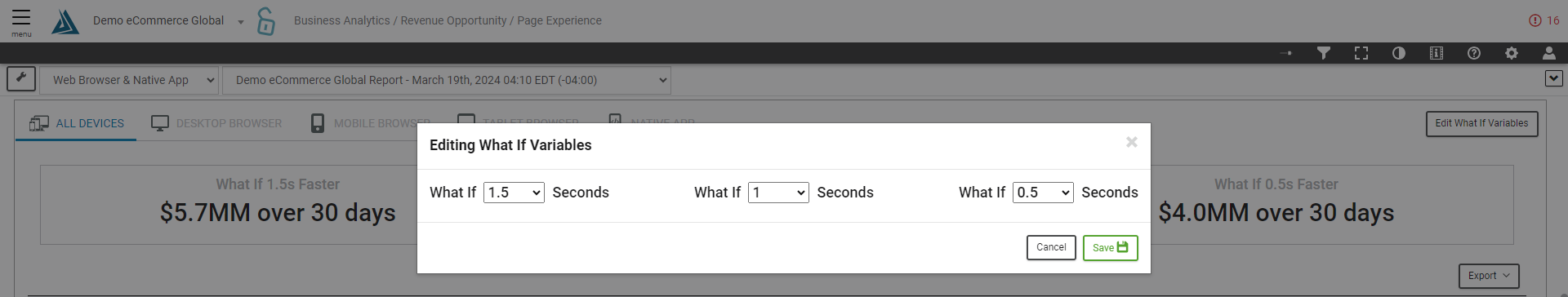
Task: View the 16 alerts indicator
Action: 1544,20
